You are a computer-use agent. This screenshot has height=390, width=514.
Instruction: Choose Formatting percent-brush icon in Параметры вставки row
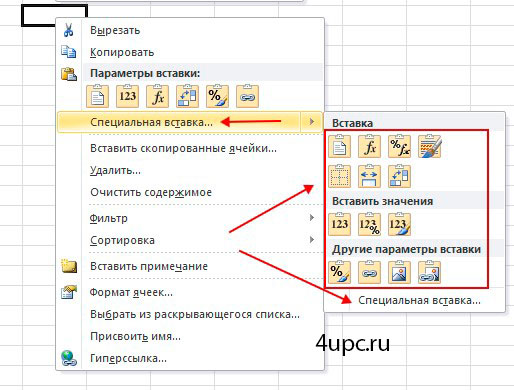click(x=217, y=96)
